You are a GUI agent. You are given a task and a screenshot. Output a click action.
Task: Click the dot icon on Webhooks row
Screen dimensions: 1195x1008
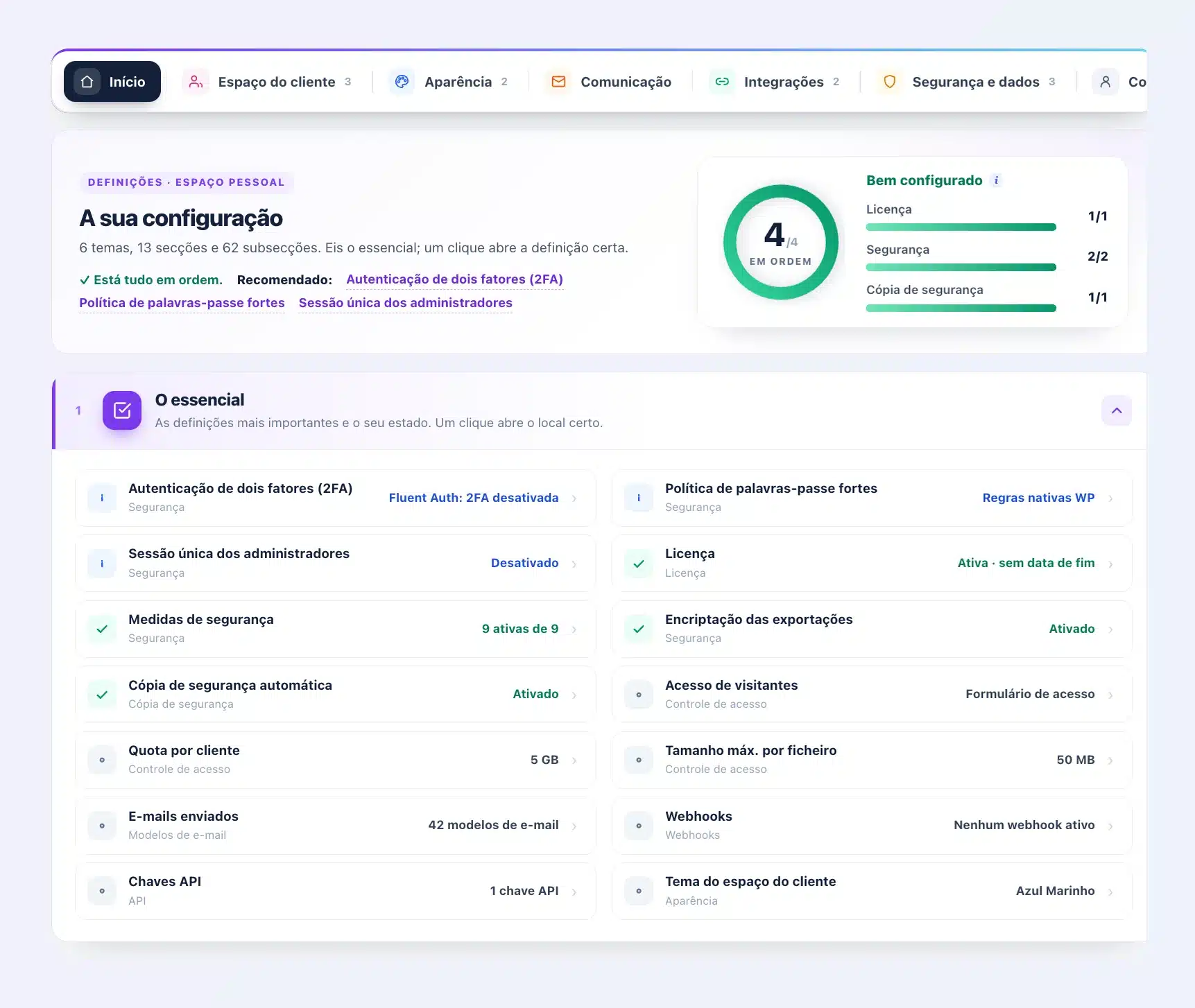639,826
